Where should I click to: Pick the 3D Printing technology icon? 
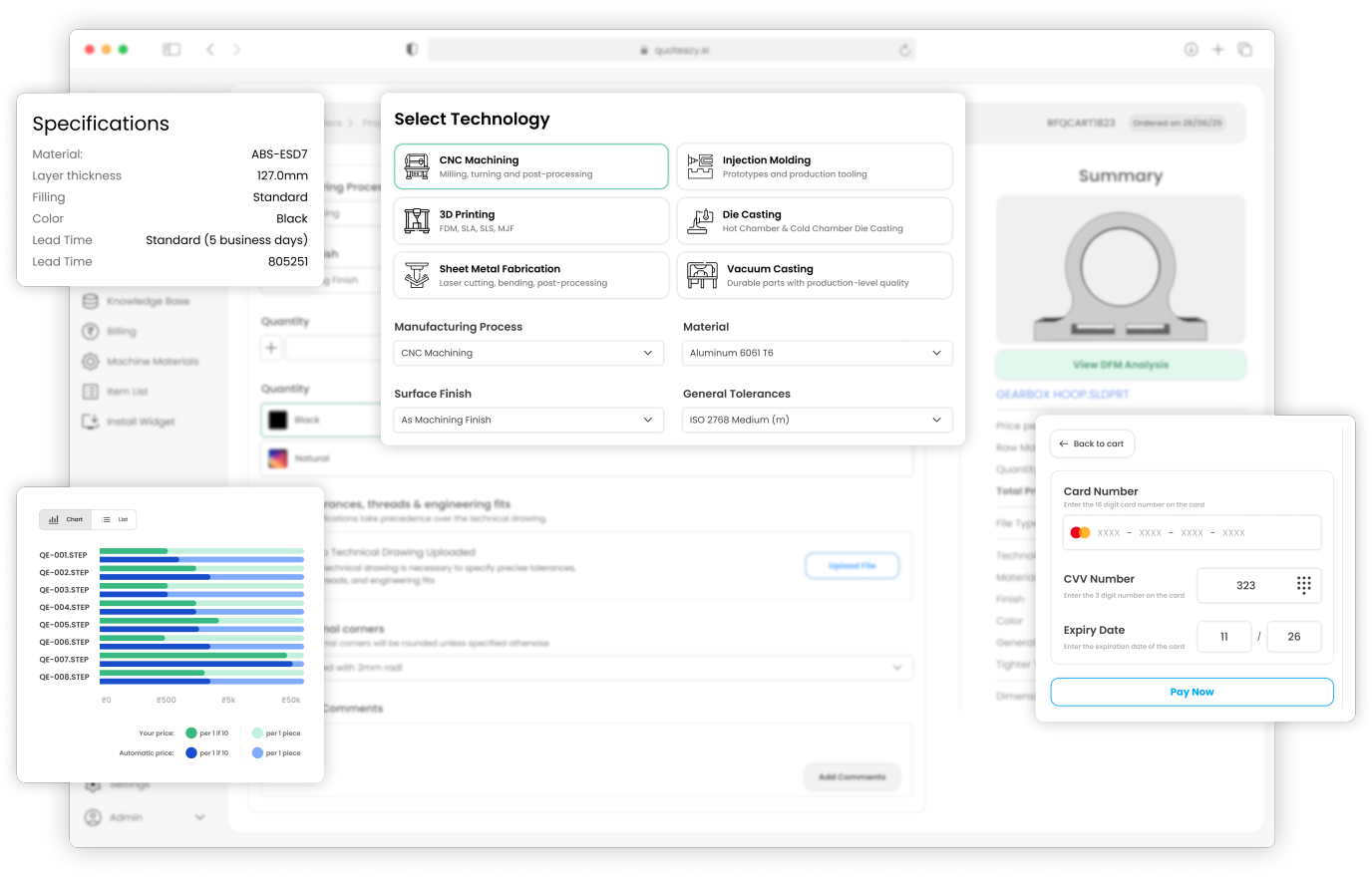[x=417, y=220]
